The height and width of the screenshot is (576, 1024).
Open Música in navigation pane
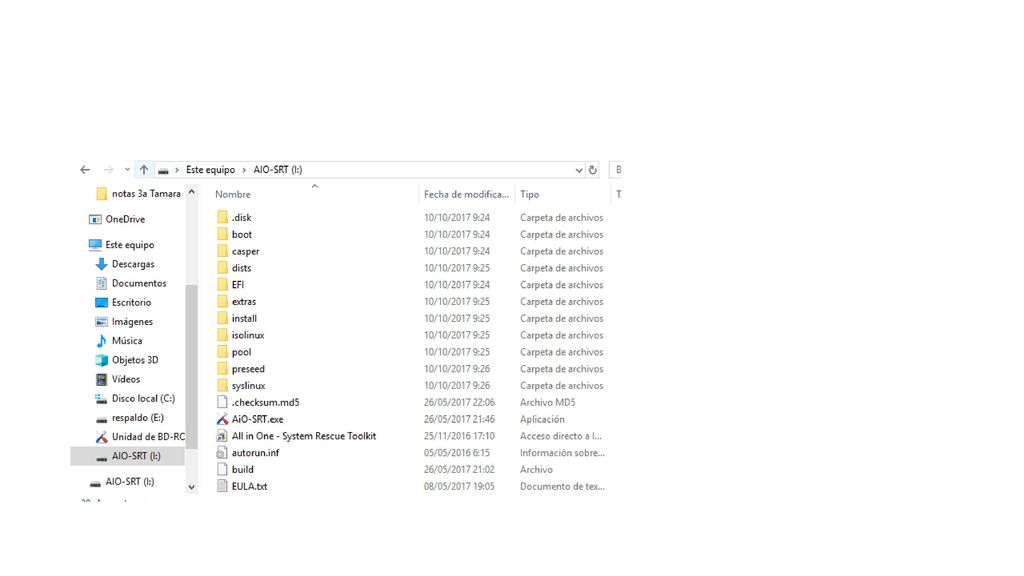pos(119,341)
